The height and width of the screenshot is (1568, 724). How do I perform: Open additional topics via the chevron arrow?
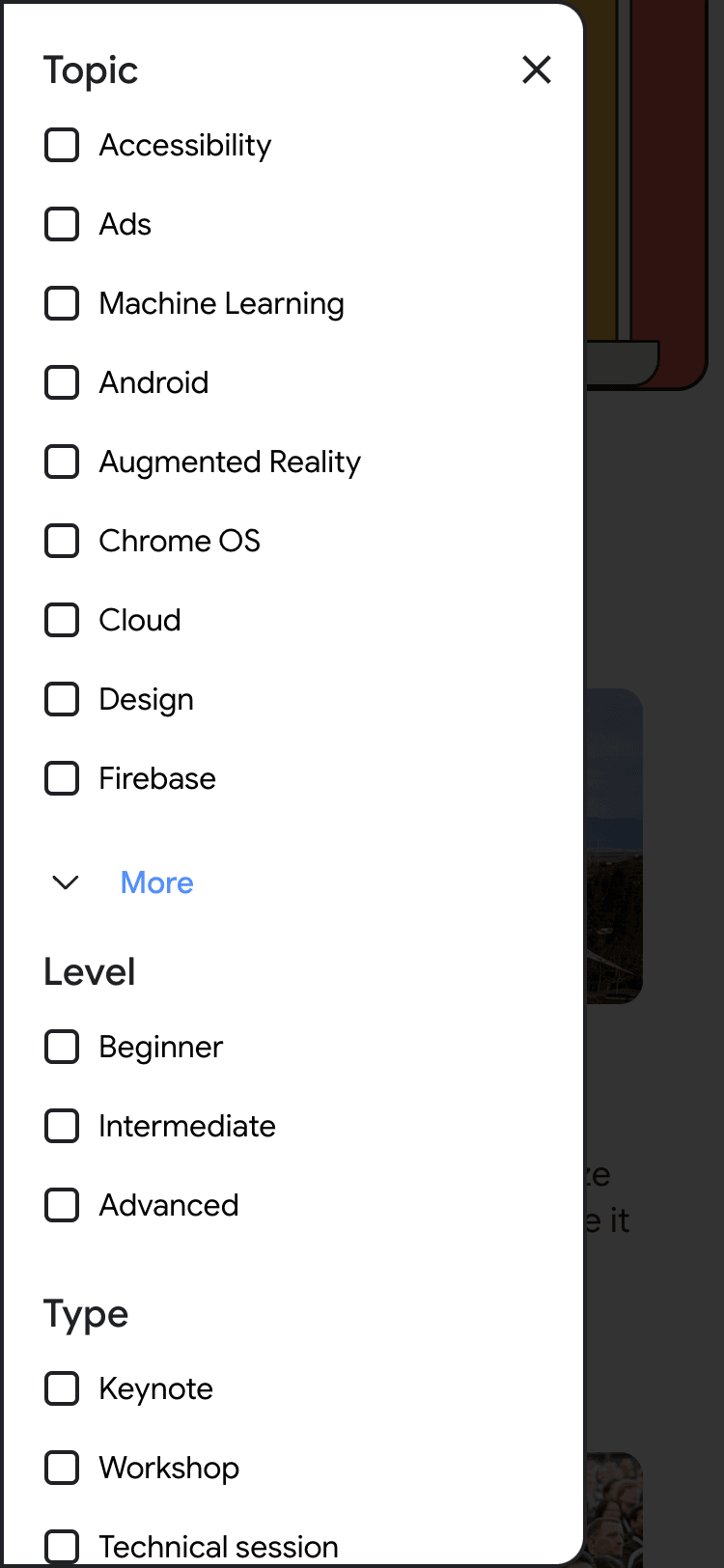65,882
